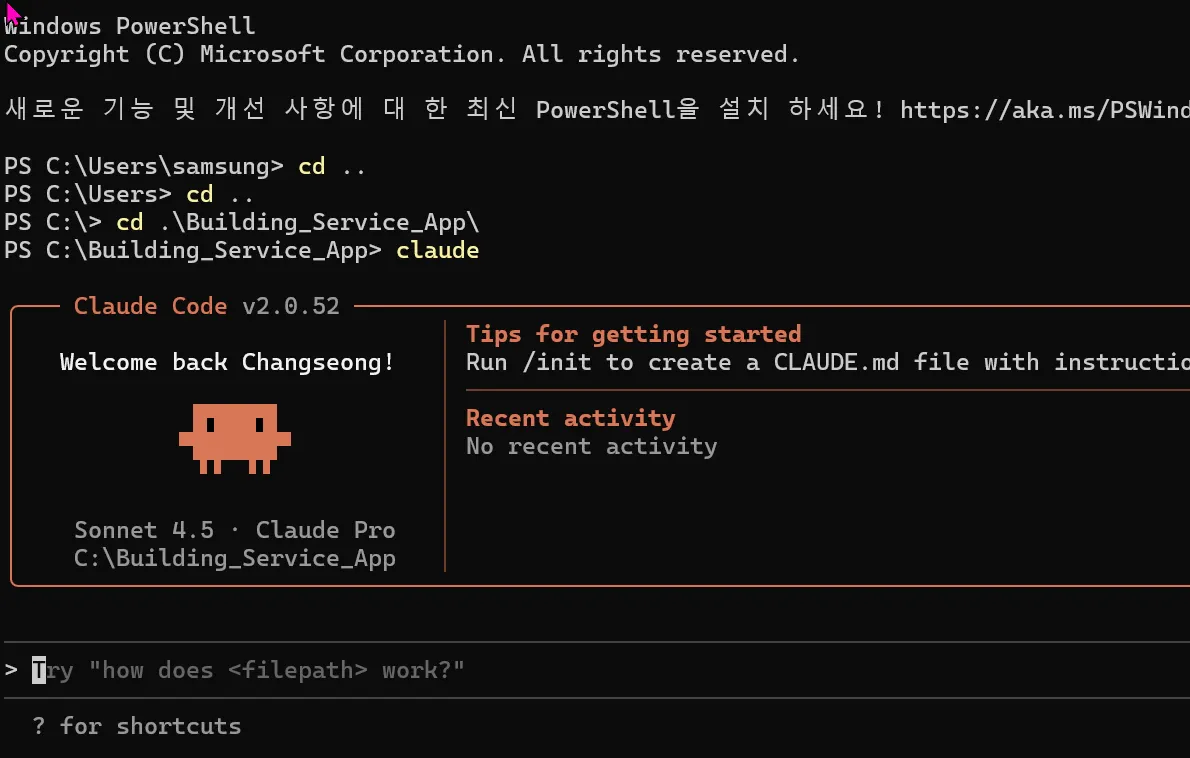
Task: Select the "Tips for getting started" heading
Action: pos(633,334)
